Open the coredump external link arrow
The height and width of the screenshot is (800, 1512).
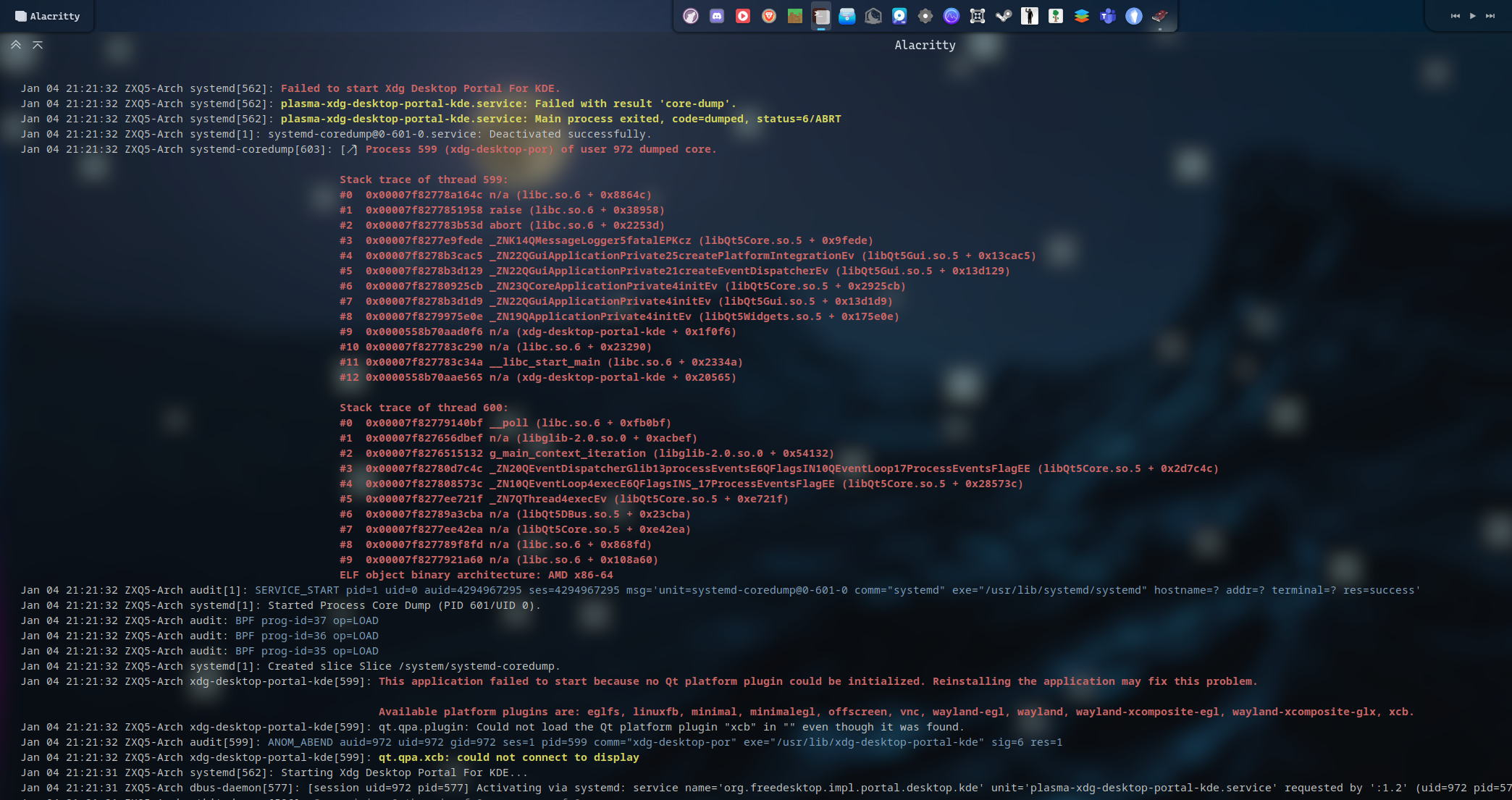[x=350, y=149]
